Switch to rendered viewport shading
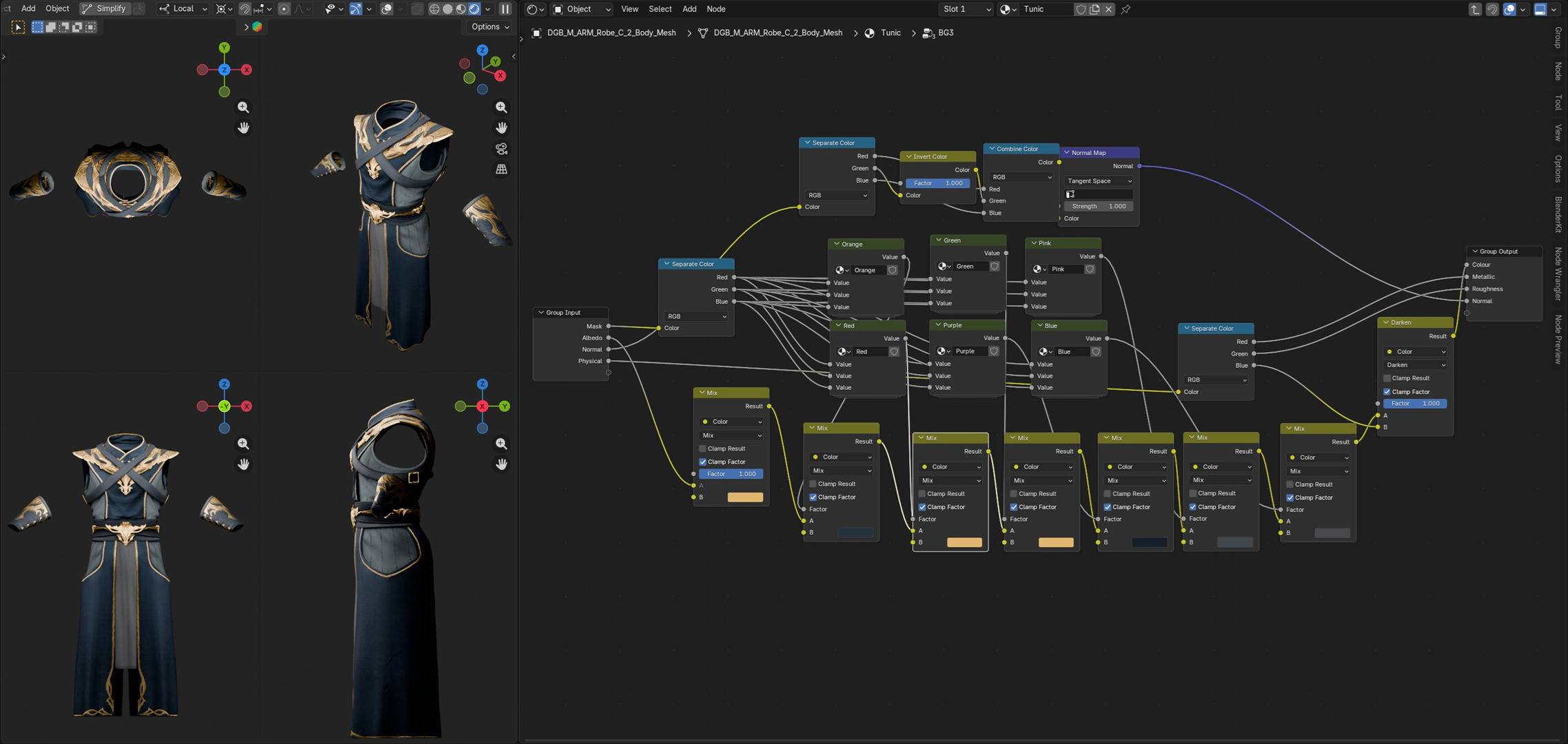The height and width of the screenshot is (744, 1568). (474, 9)
